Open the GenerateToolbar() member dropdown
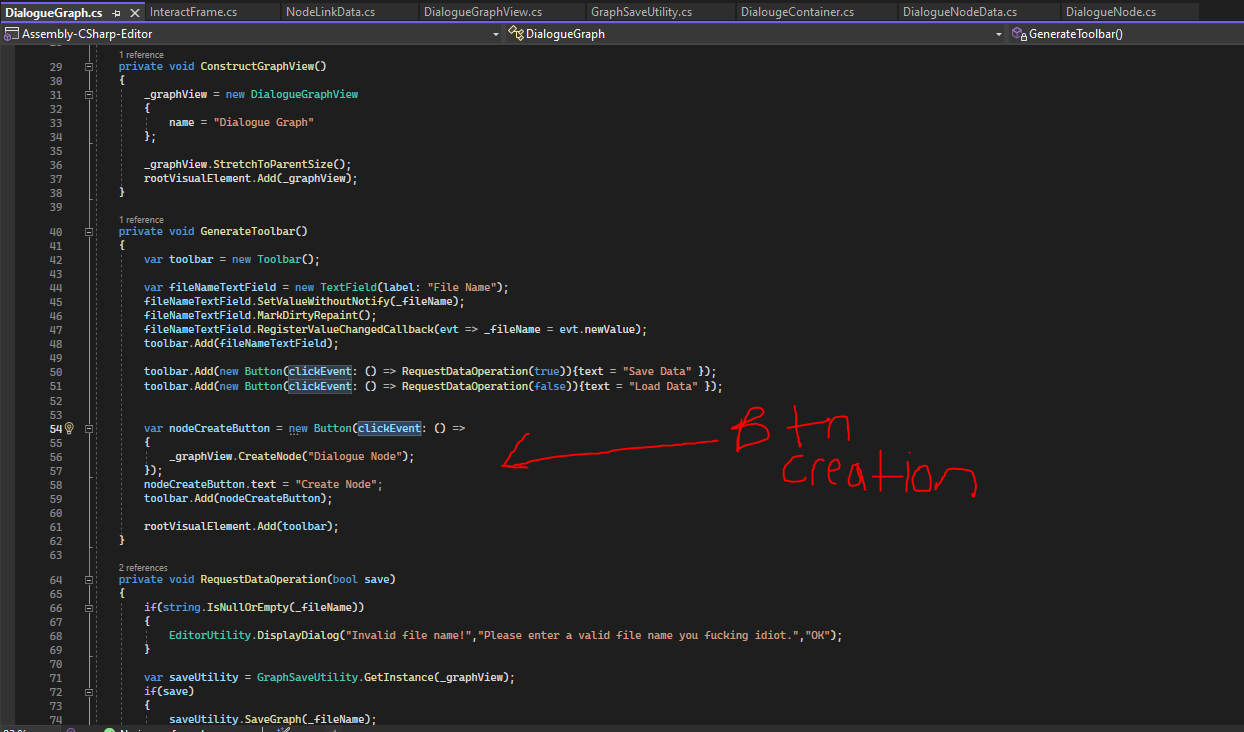The image size is (1244, 732). coord(1126,34)
